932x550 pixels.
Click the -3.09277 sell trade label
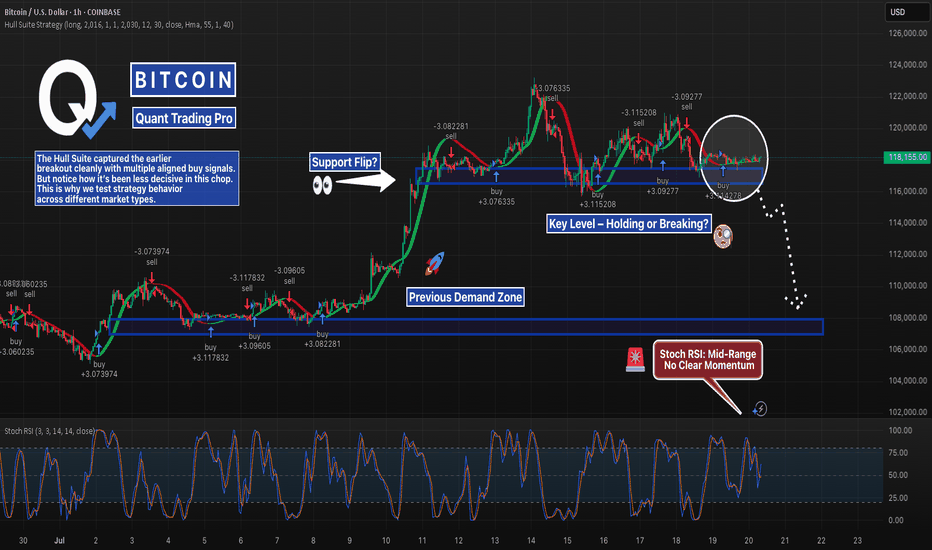687,102
